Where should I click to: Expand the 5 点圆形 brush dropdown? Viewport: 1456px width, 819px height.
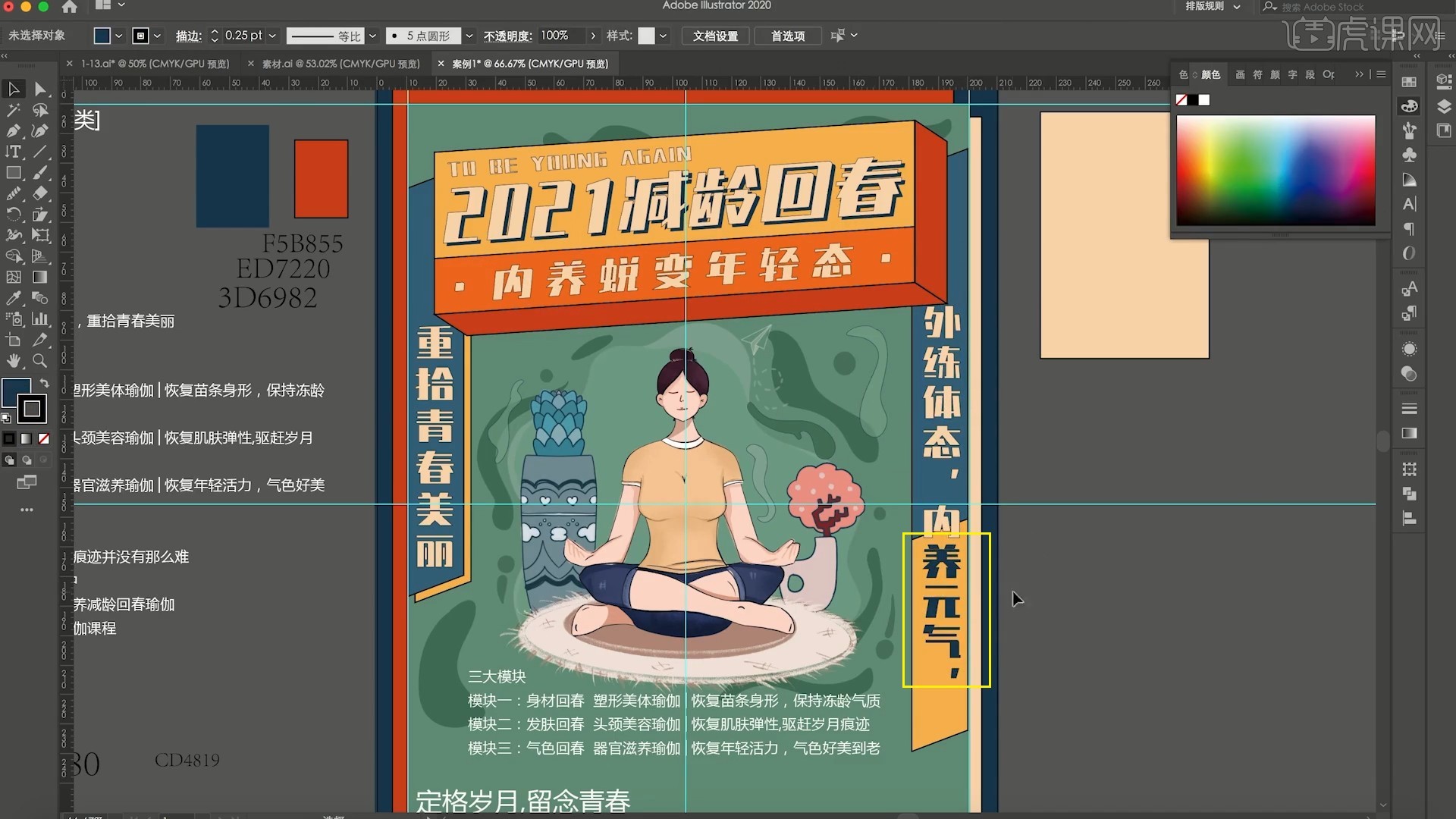(469, 36)
